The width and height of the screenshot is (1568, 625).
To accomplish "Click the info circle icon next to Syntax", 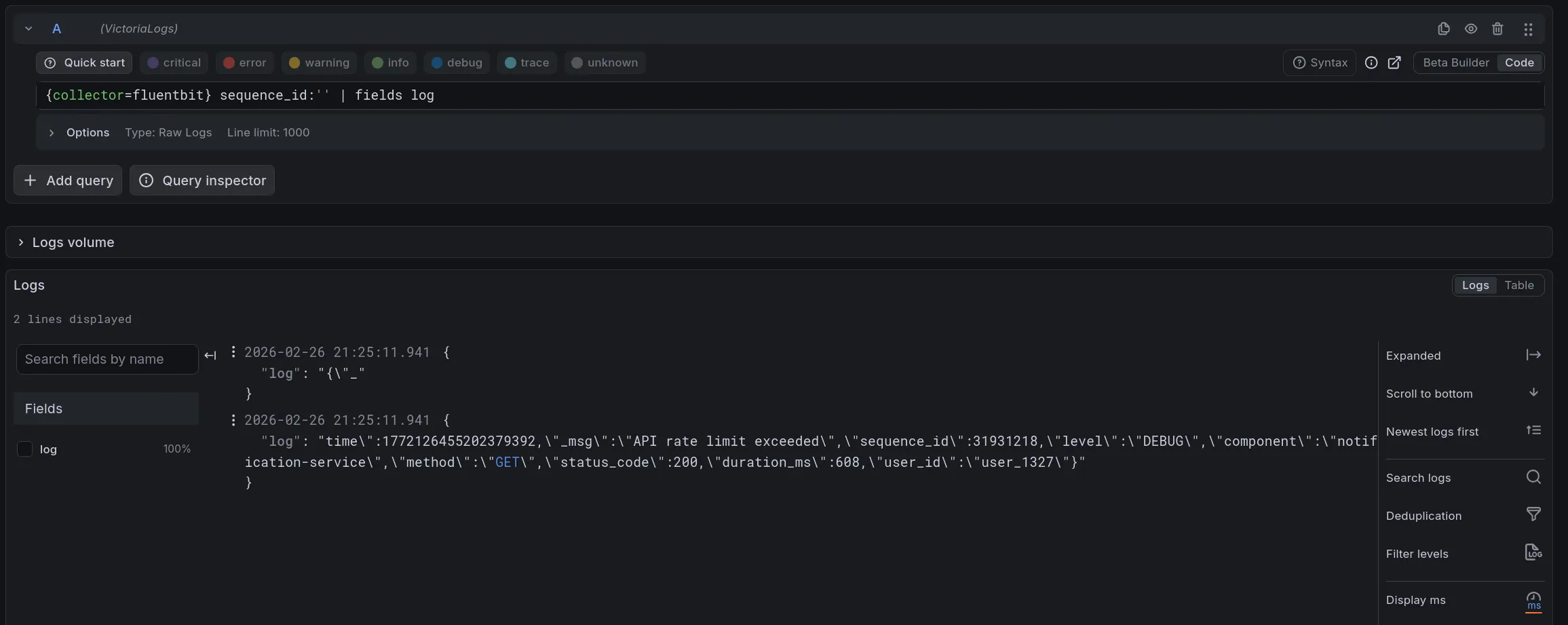I will [x=1371, y=62].
